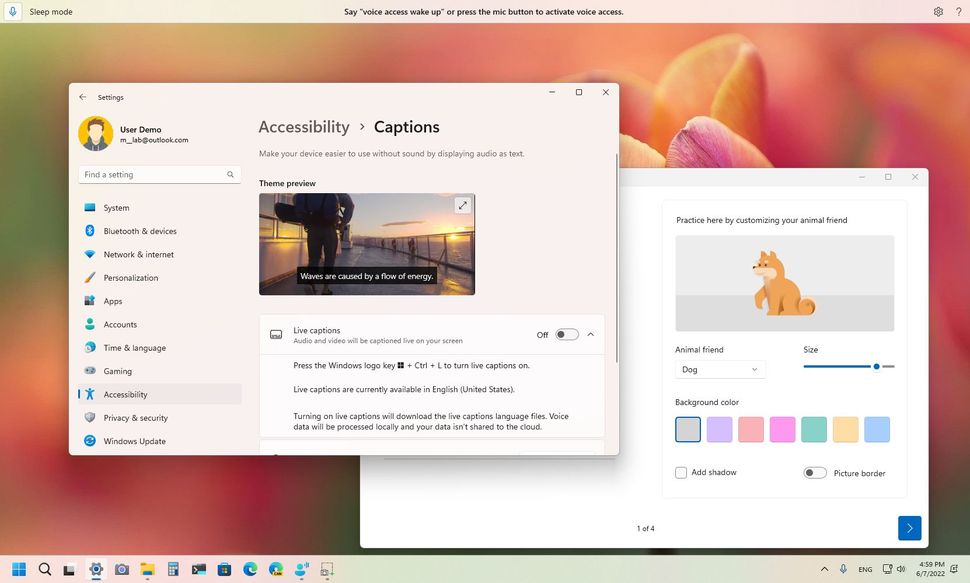Enable the Add shadow checkbox
This screenshot has height=583, width=970.
pyautogui.click(x=681, y=472)
